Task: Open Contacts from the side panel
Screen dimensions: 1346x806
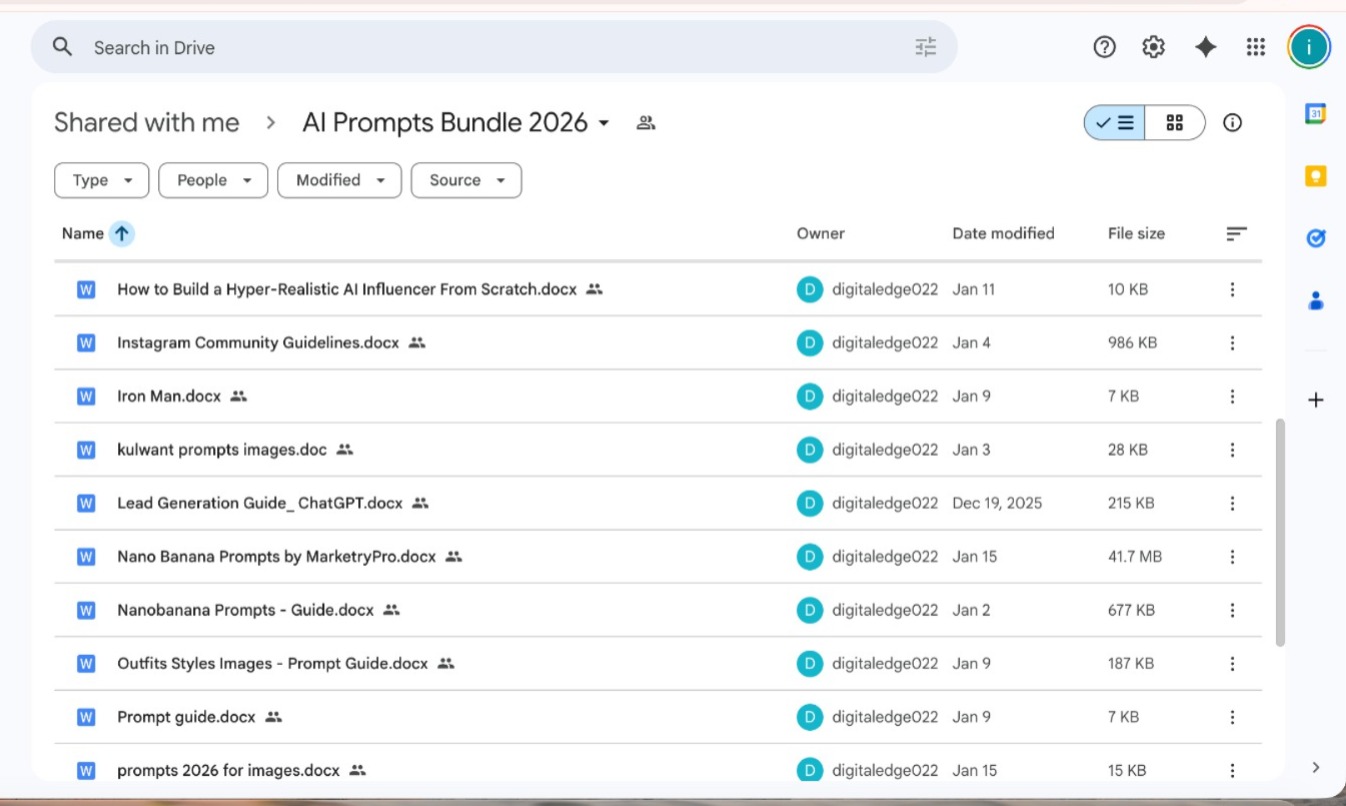Action: [1316, 300]
